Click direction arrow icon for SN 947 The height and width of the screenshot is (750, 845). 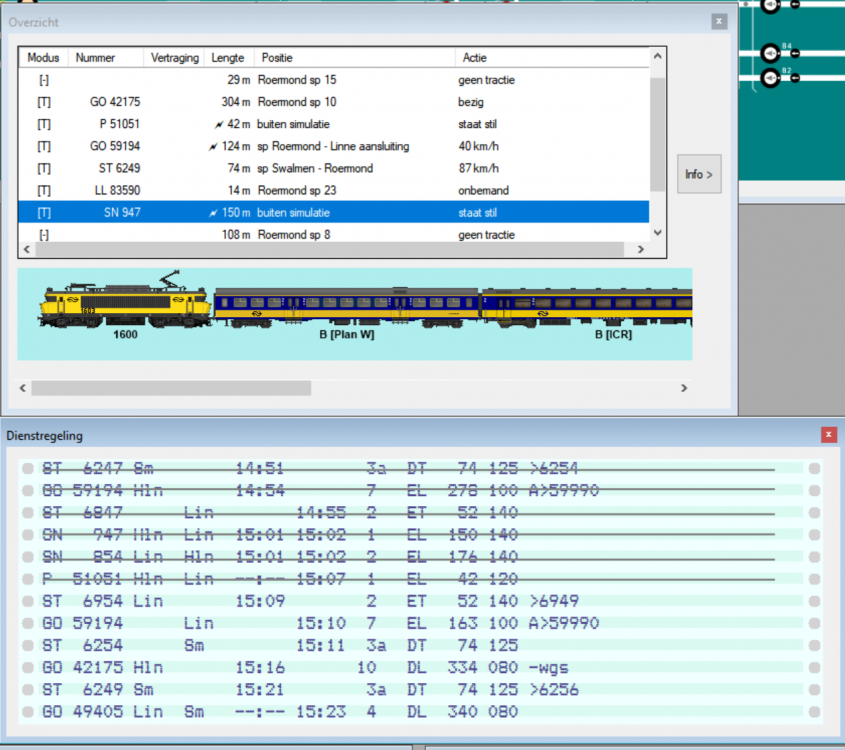pos(214,213)
